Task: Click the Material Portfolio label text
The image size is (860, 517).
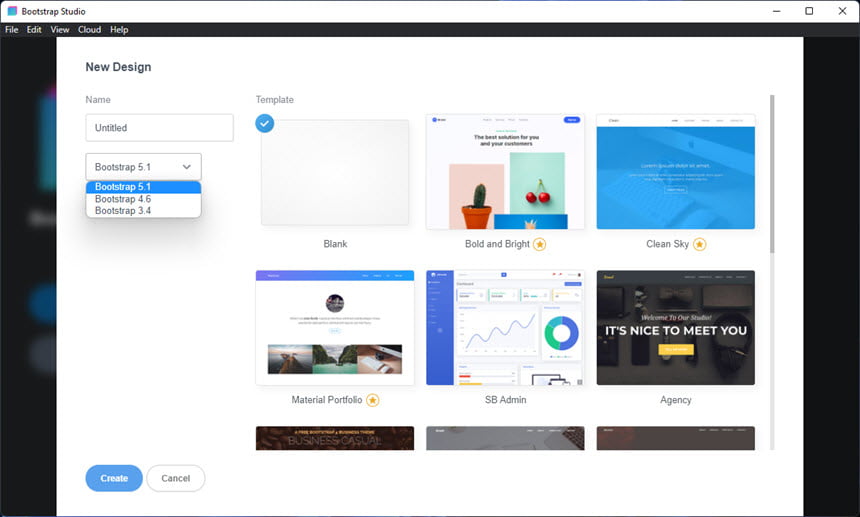Action: click(x=327, y=400)
